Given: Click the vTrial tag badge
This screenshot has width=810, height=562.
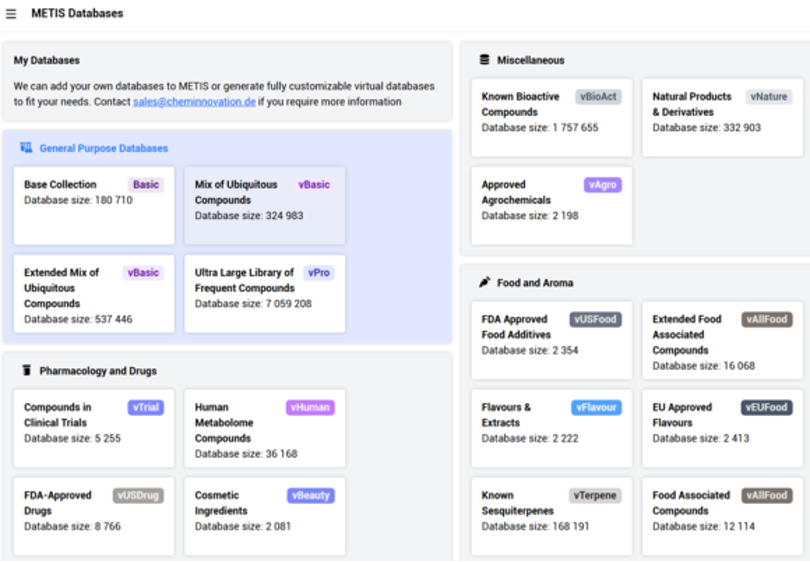Looking at the screenshot, I should 146,408.
